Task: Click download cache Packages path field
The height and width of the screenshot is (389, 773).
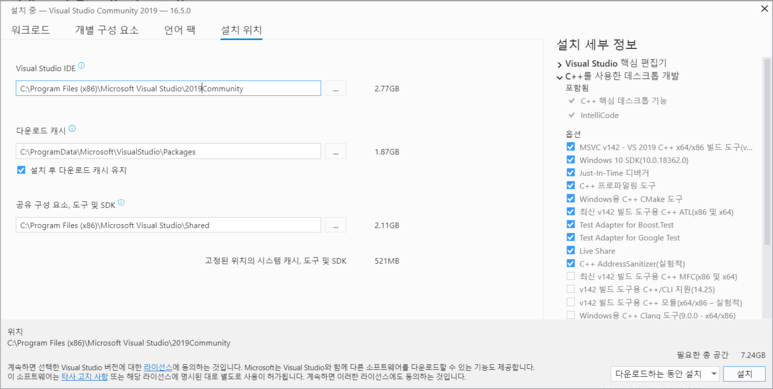Action: pyautogui.click(x=168, y=151)
